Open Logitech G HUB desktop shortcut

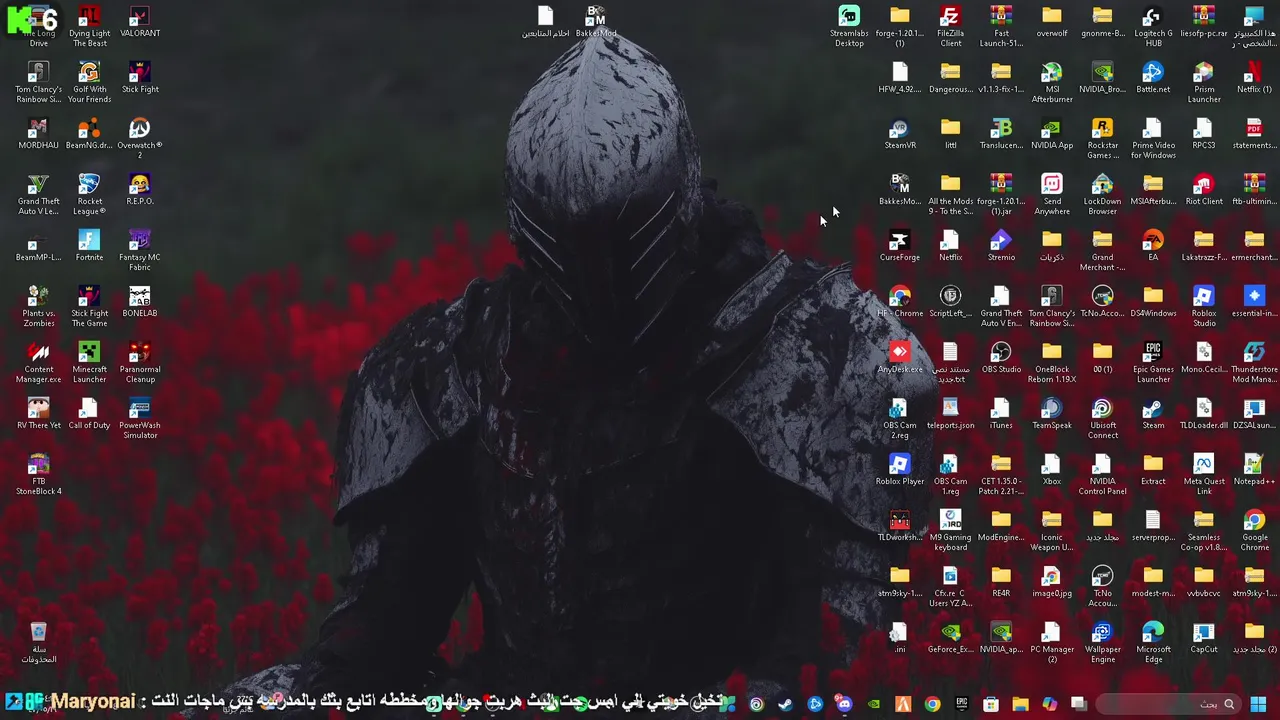click(1153, 26)
